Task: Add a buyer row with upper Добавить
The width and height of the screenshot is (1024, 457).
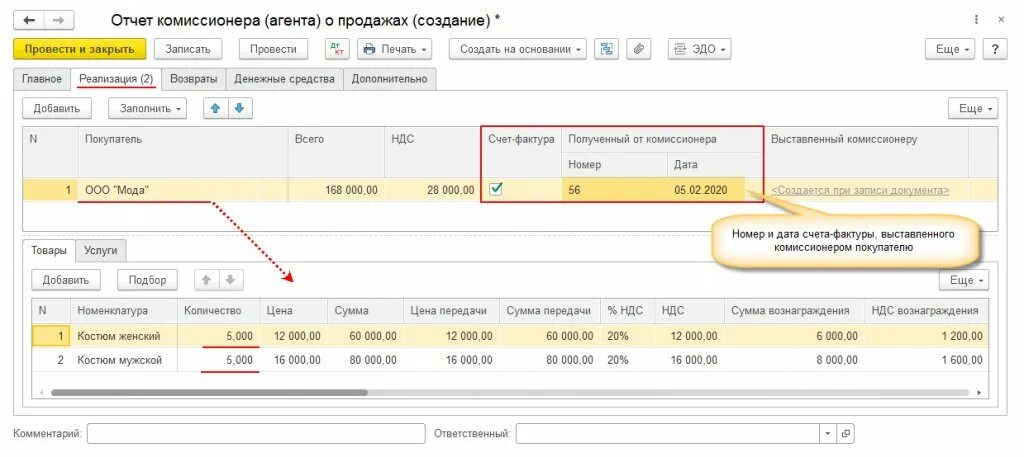Action: tap(57, 108)
